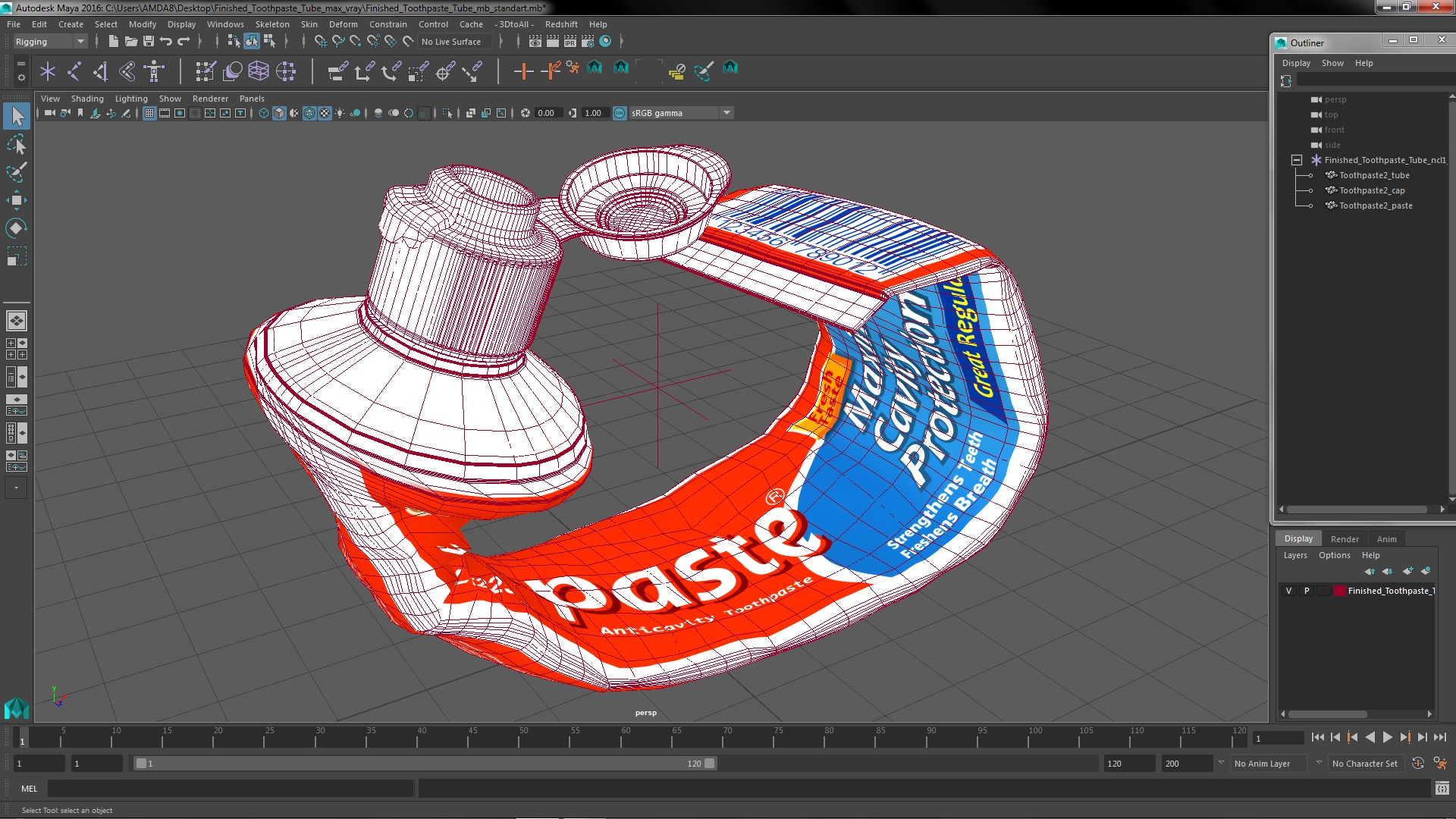Click the time range slider bar

(x=425, y=764)
